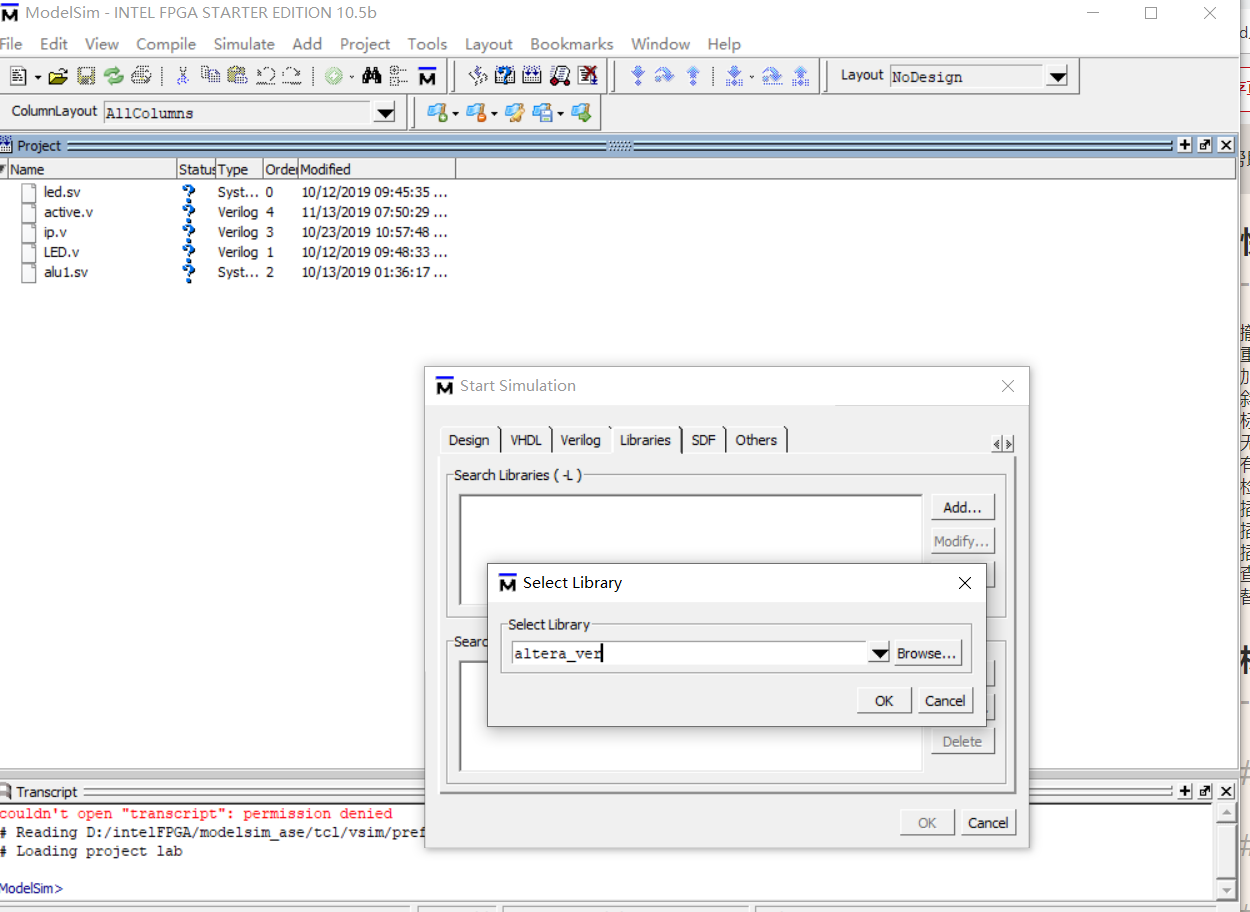
Task: Click the Step Into down-arrow icon
Action: 637,76
